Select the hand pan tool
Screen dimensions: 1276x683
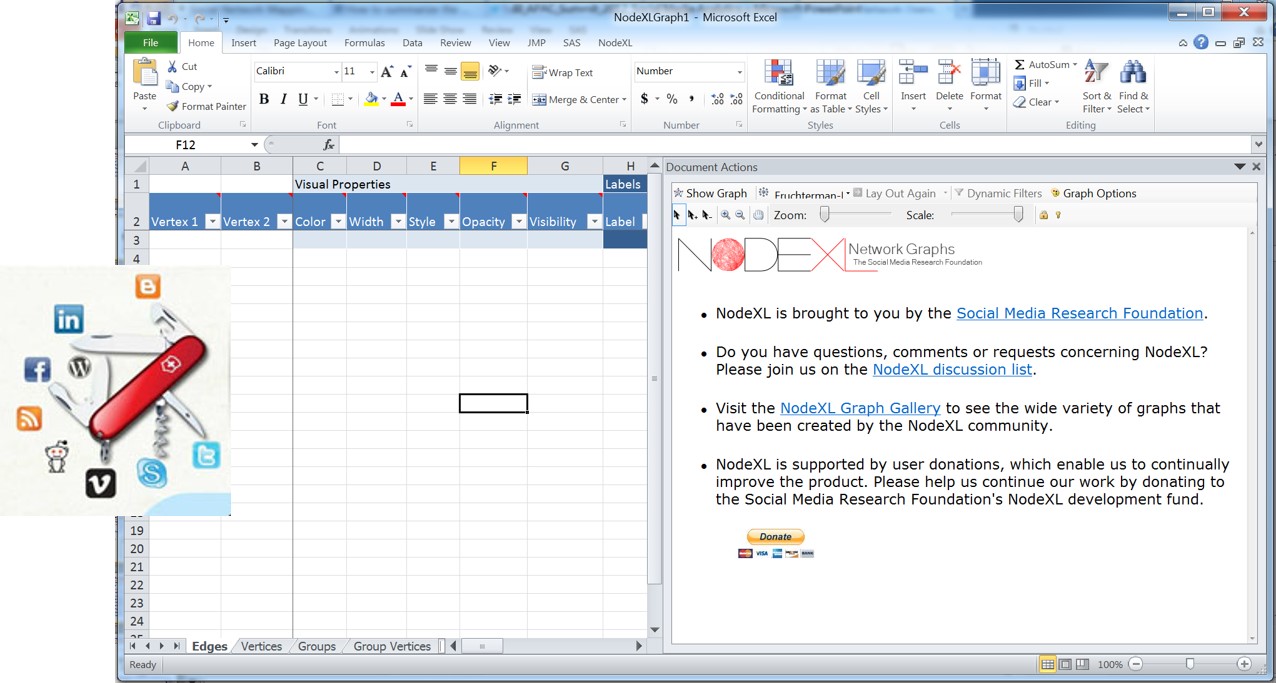758,215
